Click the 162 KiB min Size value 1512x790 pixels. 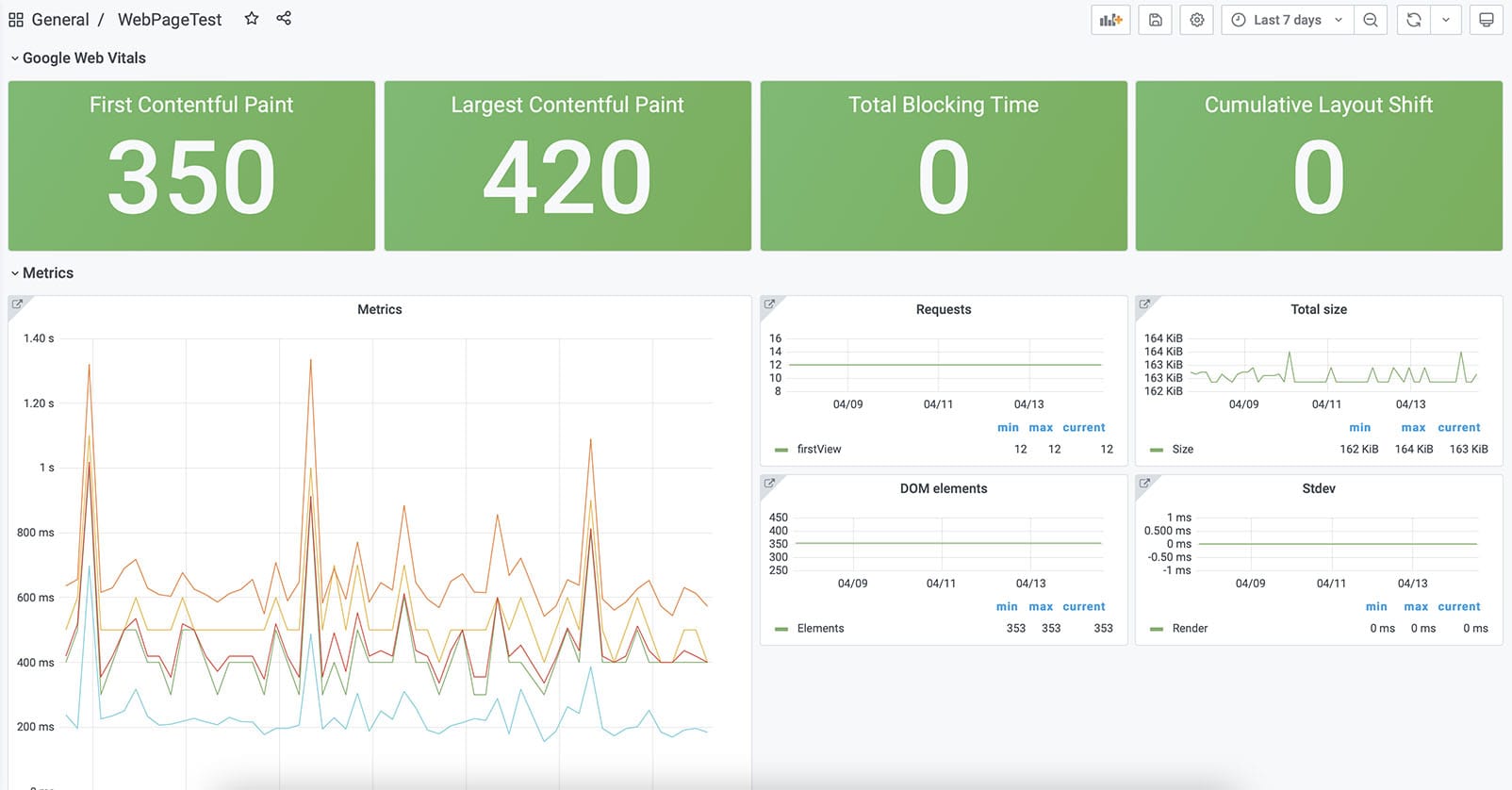pyautogui.click(x=1359, y=450)
